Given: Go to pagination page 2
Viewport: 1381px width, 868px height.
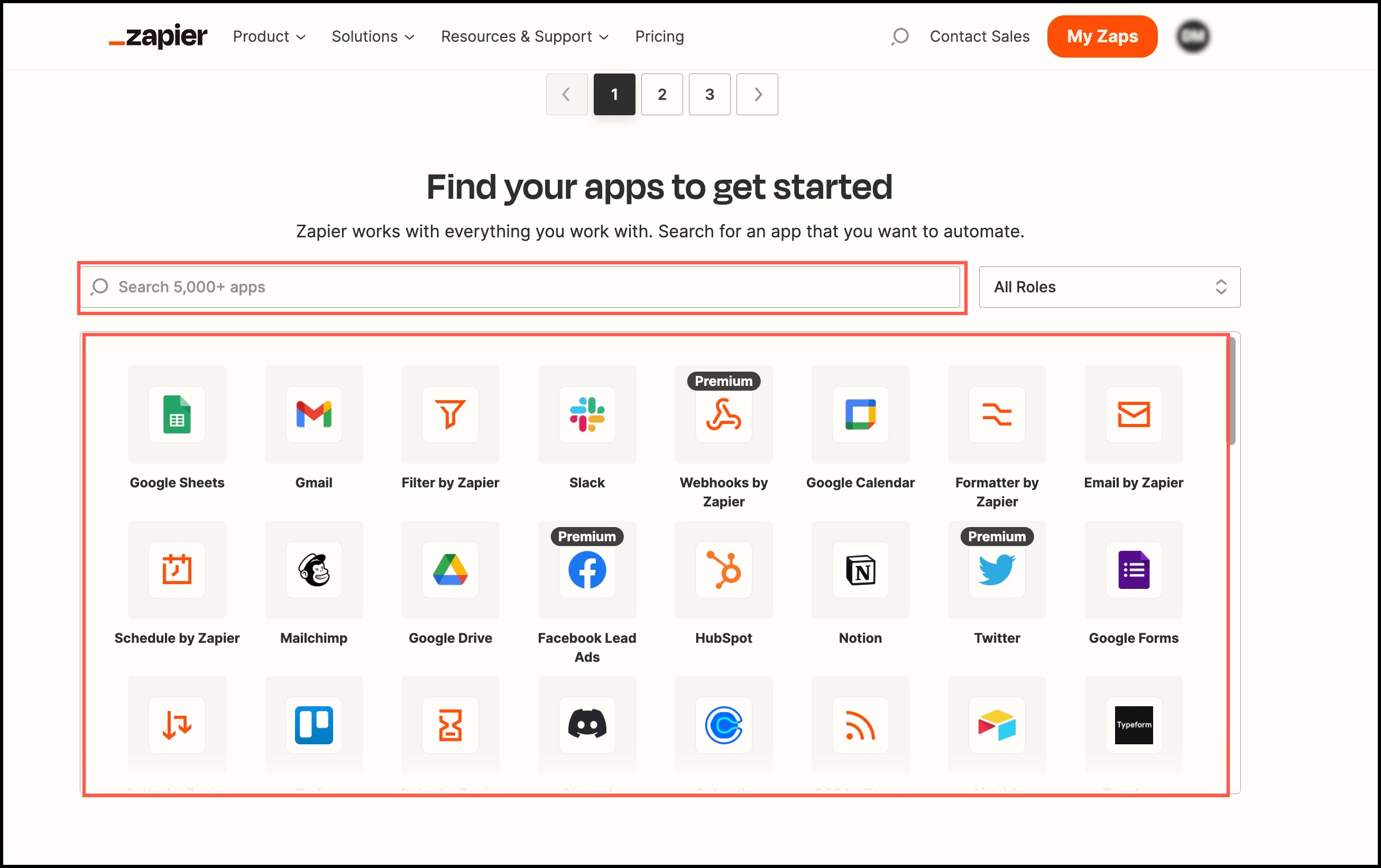Looking at the screenshot, I should [662, 95].
